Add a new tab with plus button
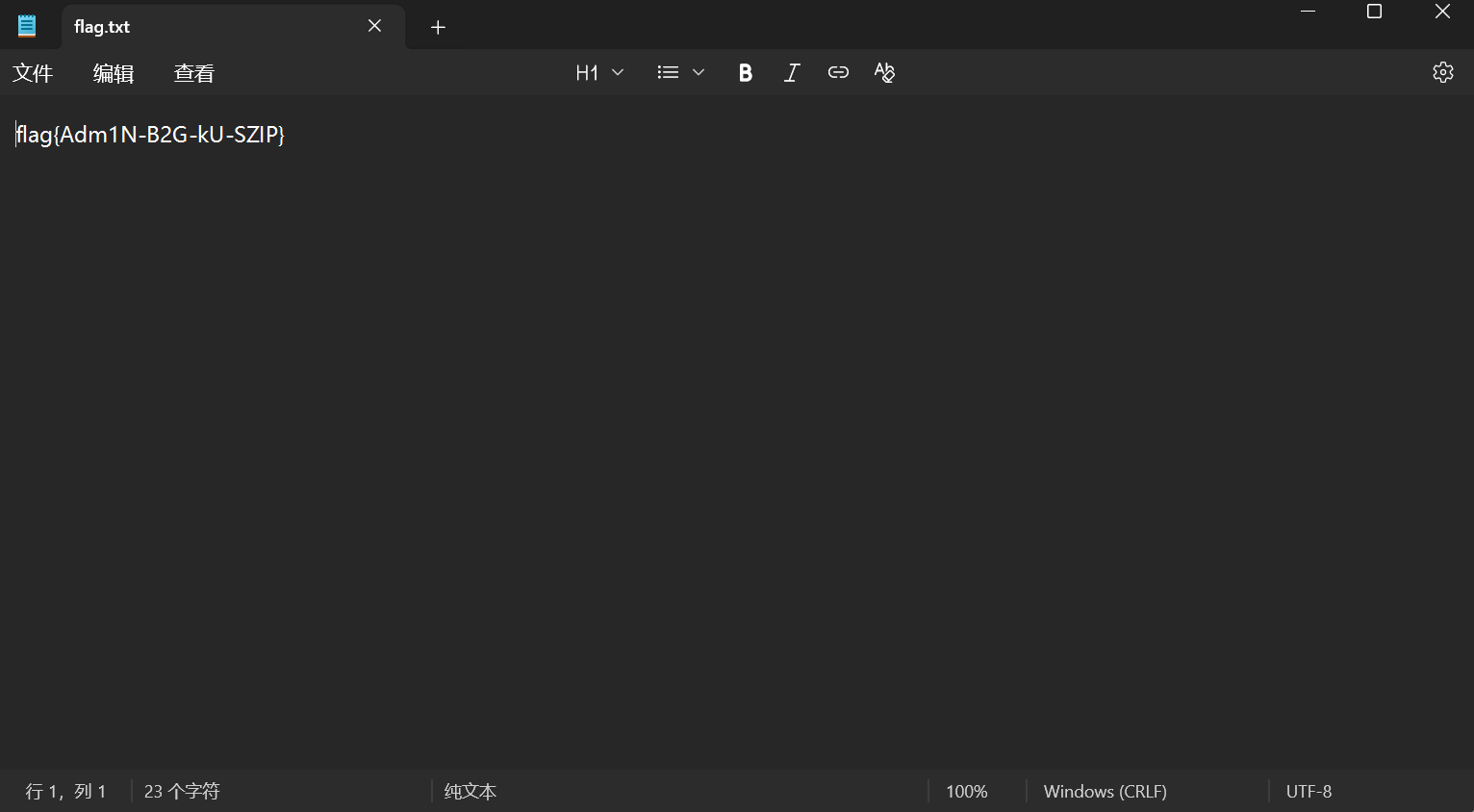The height and width of the screenshot is (812, 1474). (x=438, y=27)
